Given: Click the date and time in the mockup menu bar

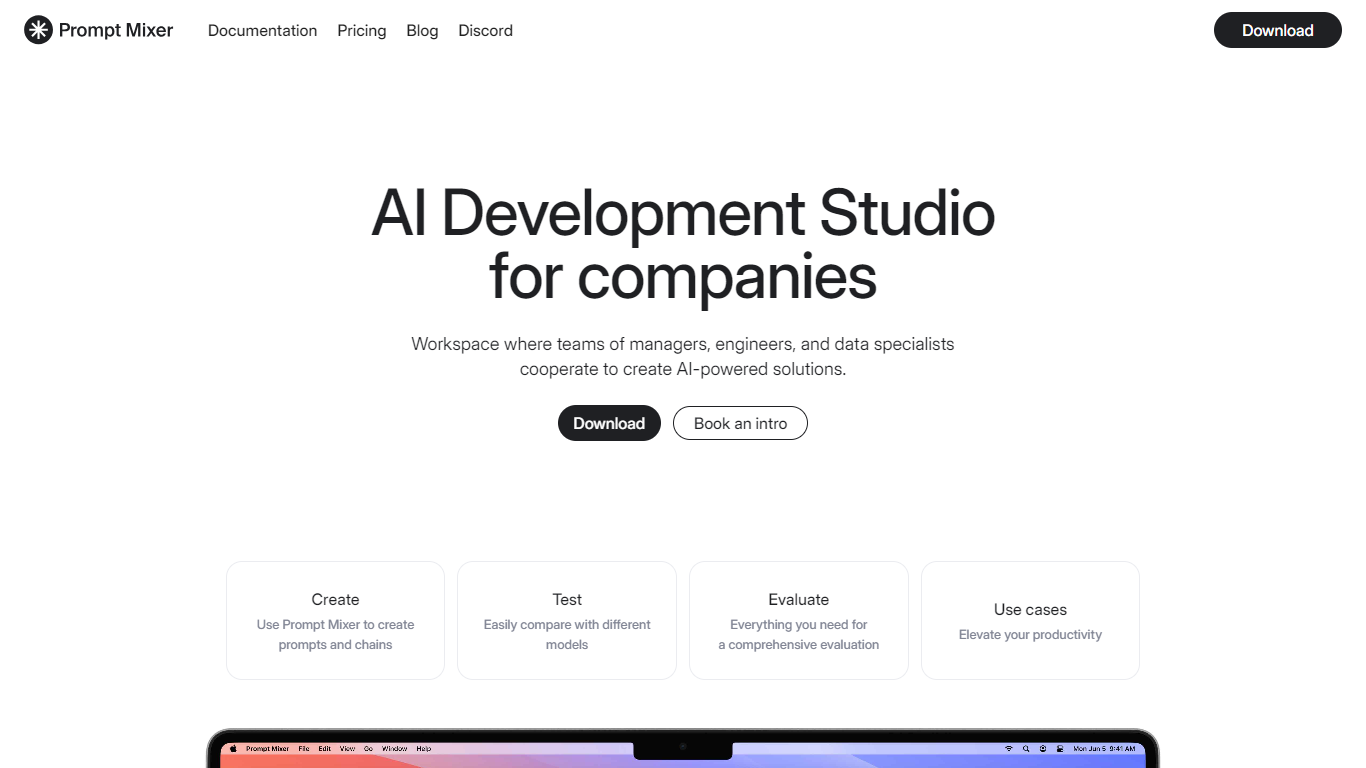Looking at the screenshot, I should (1104, 748).
